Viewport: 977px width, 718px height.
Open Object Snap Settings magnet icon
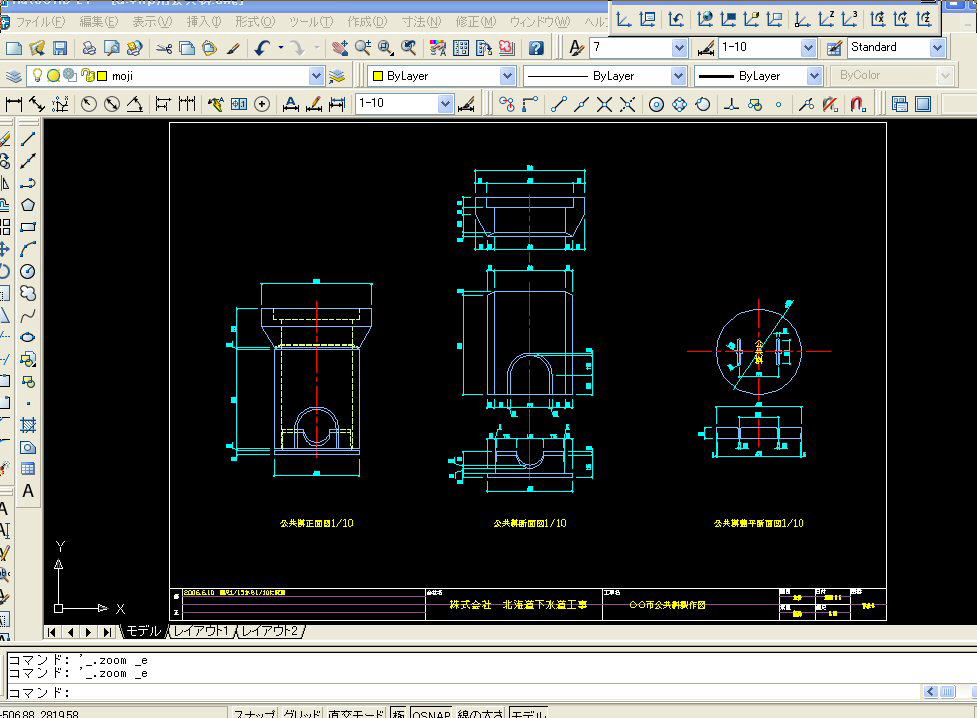pos(858,104)
